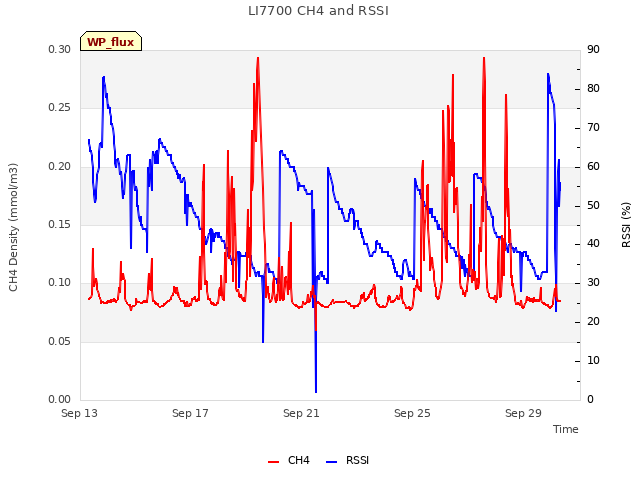The width and height of the screenshot is (640, 480).
Task: Click the Sep 25 x-axis tick label
Action: point(412,413)
